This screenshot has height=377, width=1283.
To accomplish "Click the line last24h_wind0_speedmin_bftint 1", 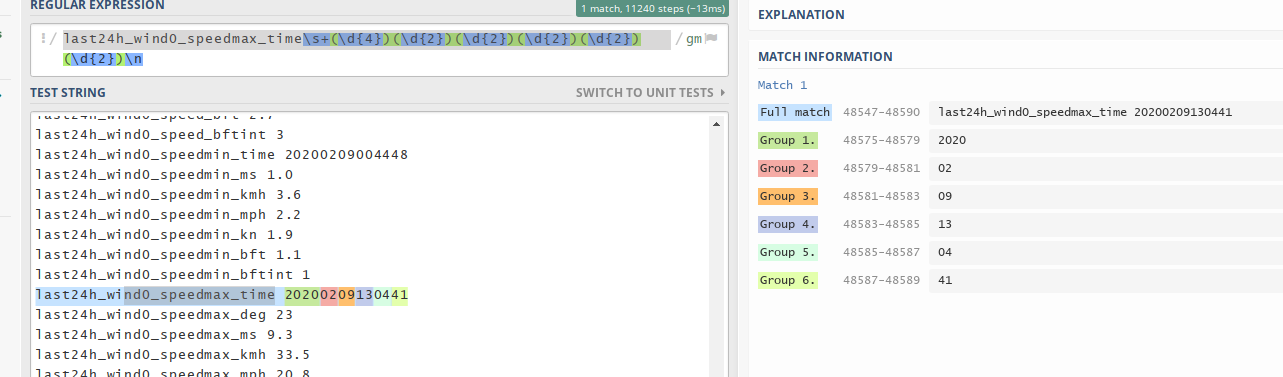I will pyautogui.click(x=173, y=274).
